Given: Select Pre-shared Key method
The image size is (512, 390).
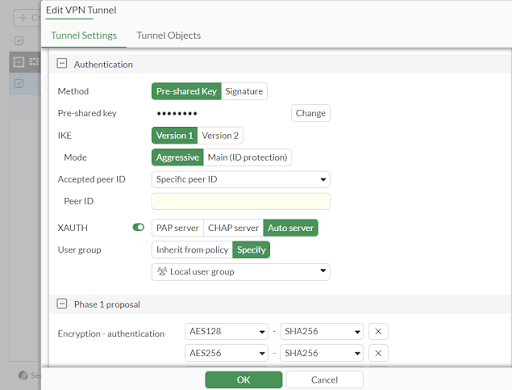Looking at the screenshot, I should pos(186,91).
